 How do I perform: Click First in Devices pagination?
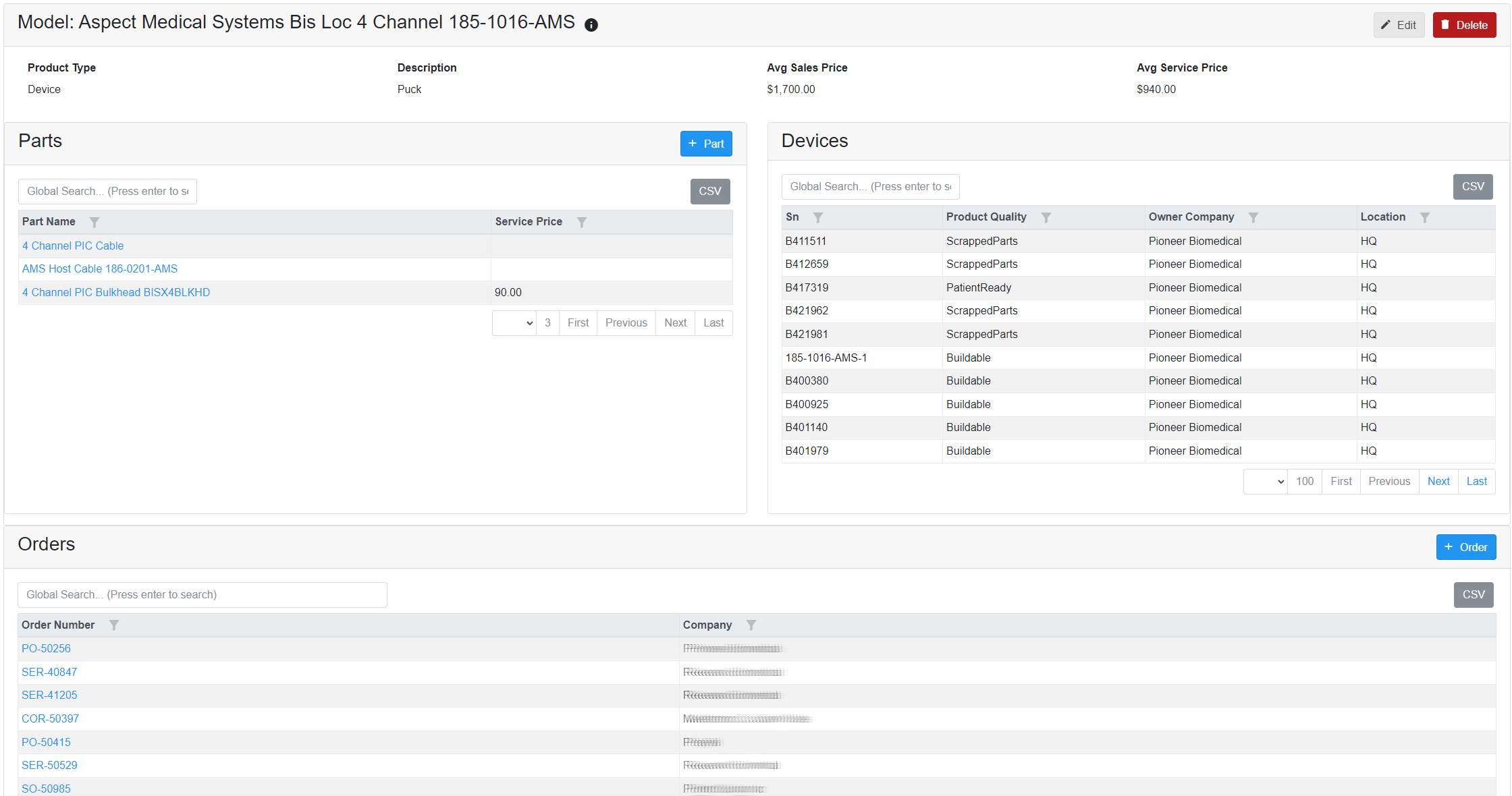click(x=1341, y=482)
